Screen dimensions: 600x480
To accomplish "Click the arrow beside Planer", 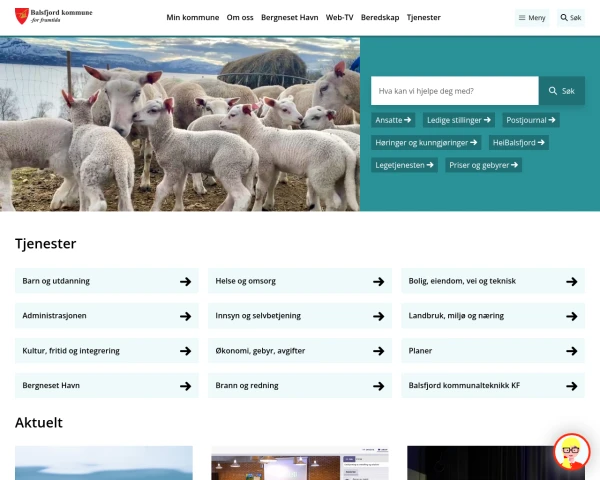I will pos(572,351).
